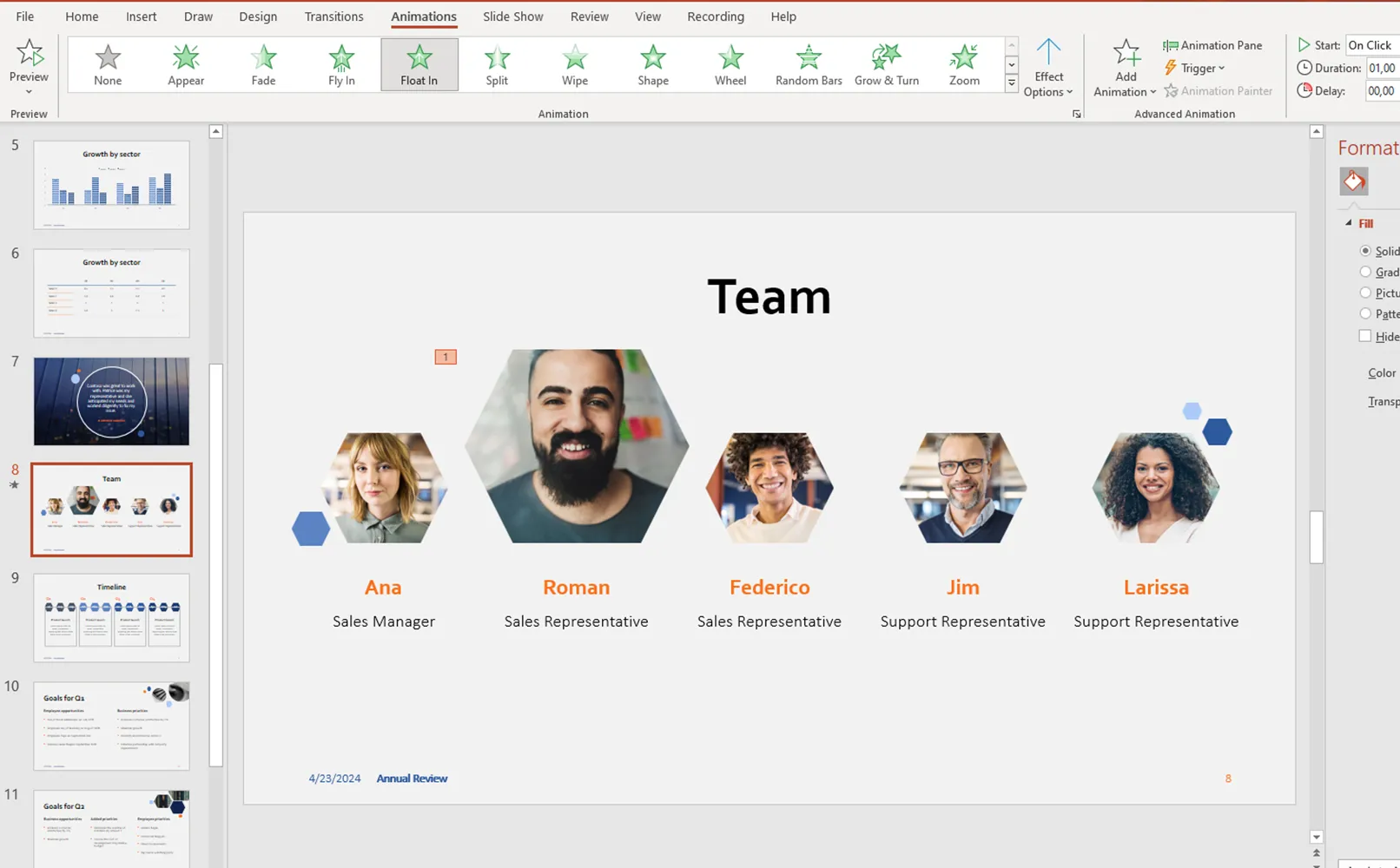Apply the Fly In animation effect
Screen dimensions: 1400x868
341,65
